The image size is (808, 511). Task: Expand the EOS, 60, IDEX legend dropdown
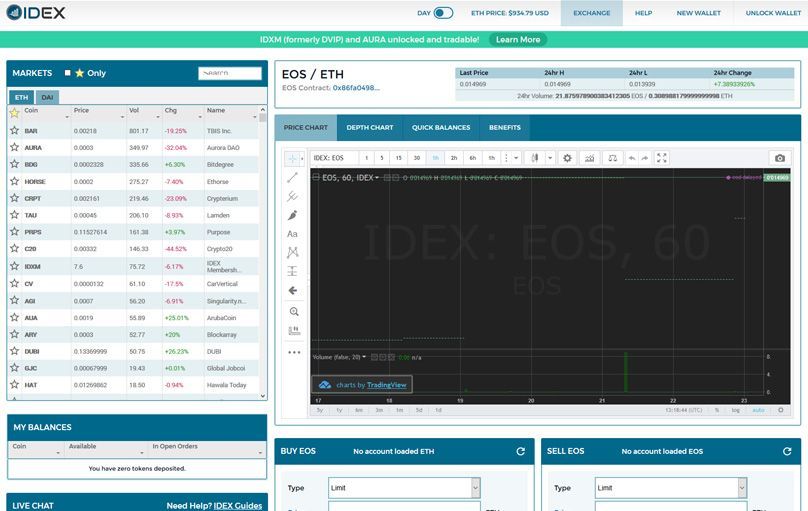[x=377, y=178]
